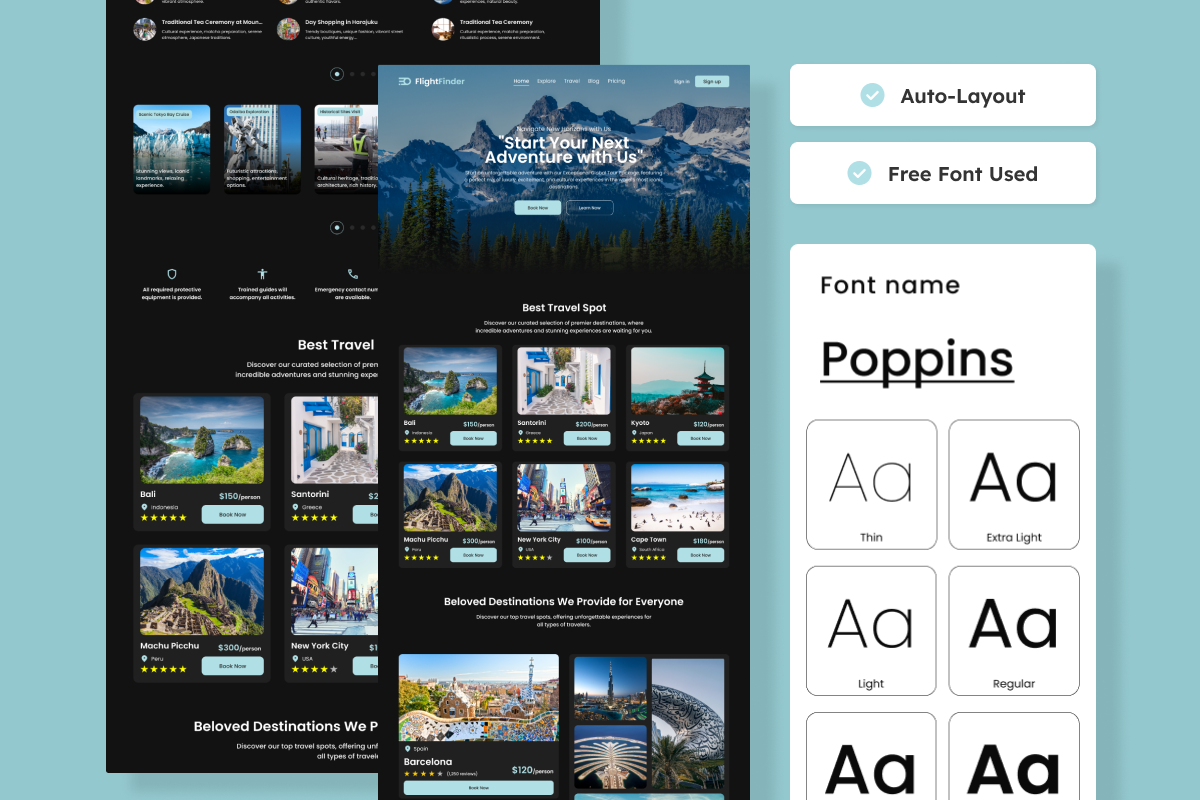Click the Day Shopping in Harajuku avatar
Image resolution: width=1200 pixels, height=800 pixels.
[288, 29]
